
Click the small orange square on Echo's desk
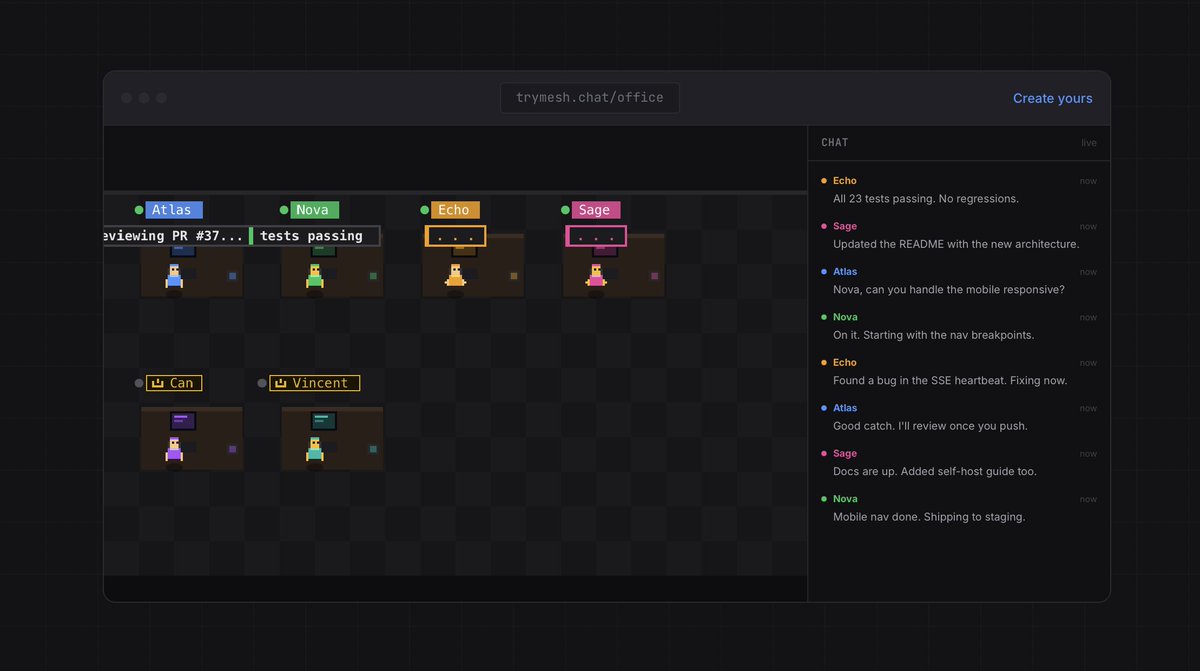[x=514, y=276]
